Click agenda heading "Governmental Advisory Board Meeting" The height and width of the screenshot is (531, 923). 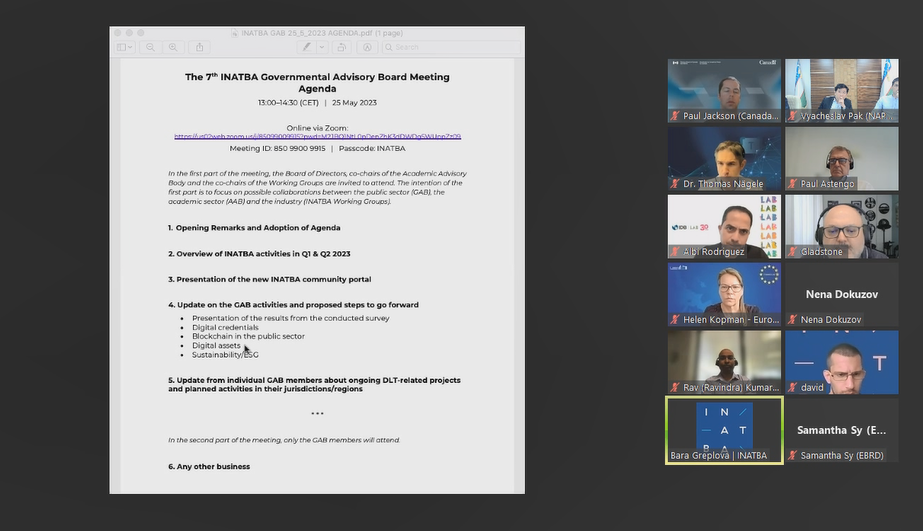pyautogui.click(x=355, y=77)
